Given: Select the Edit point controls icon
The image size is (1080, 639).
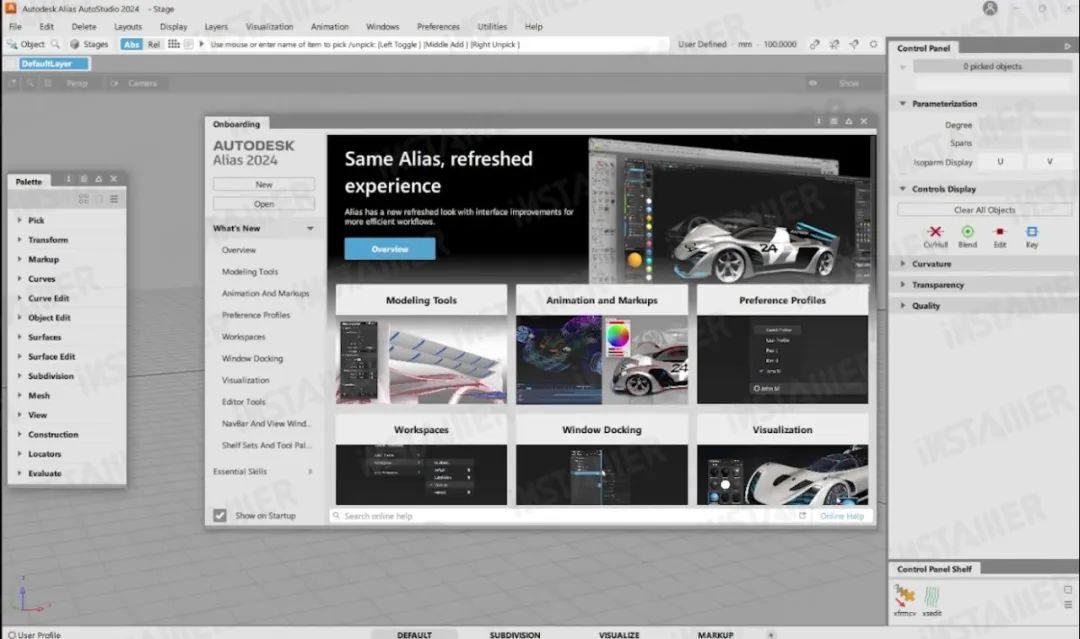Looking at the screenshot, I should click(999, 231).
